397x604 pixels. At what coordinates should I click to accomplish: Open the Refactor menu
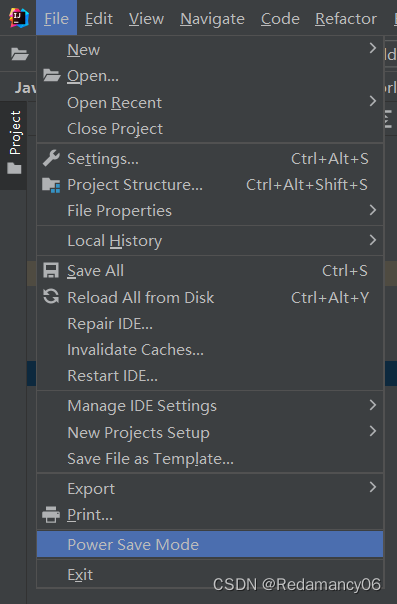pos(346,18)
